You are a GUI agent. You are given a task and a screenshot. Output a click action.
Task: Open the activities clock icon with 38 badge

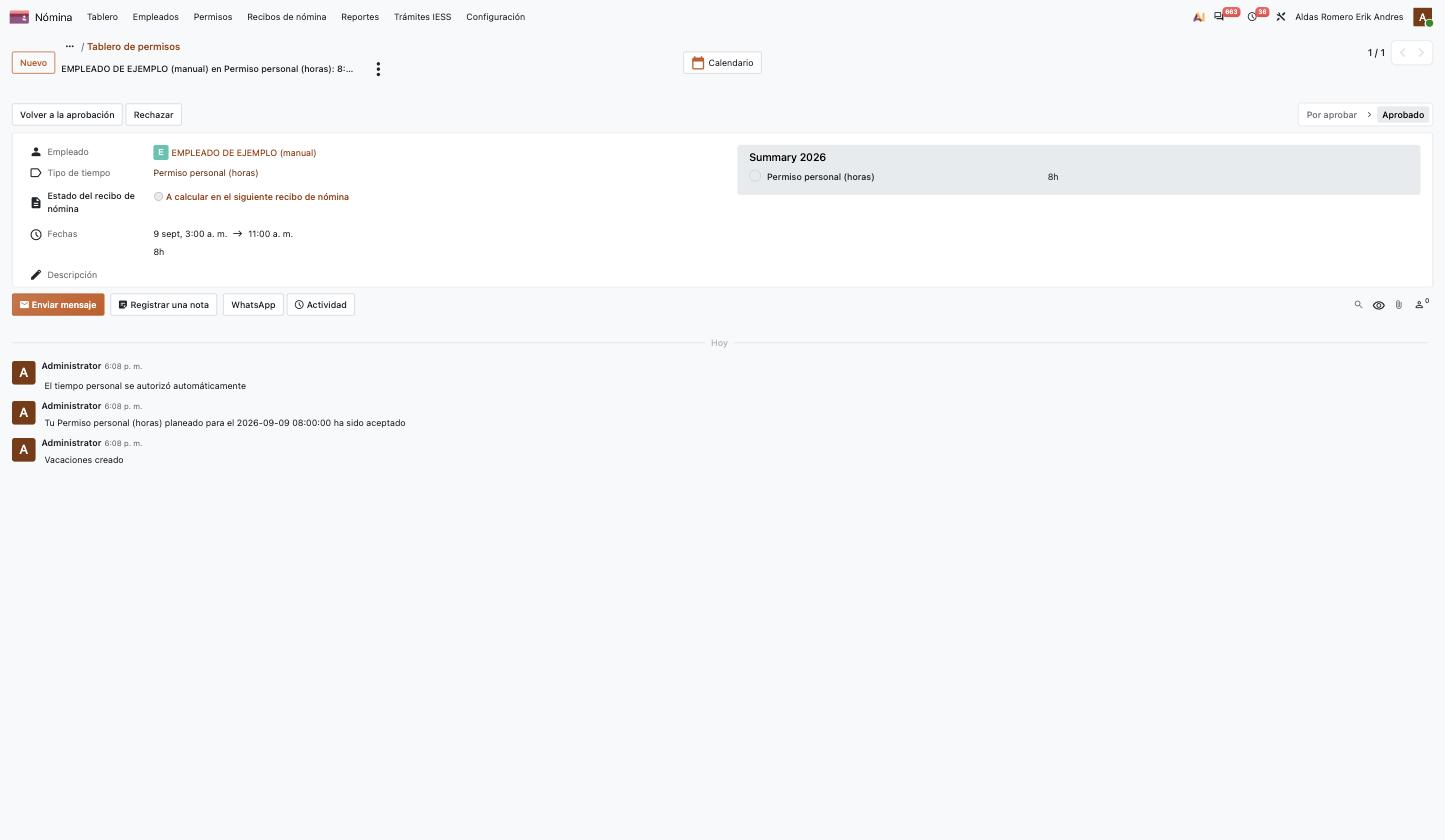1252,17
